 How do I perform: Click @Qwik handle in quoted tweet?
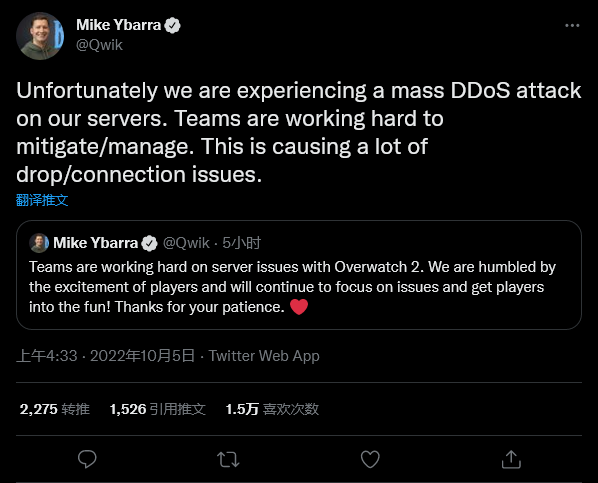pyautogui.click(x=186, y=243)
